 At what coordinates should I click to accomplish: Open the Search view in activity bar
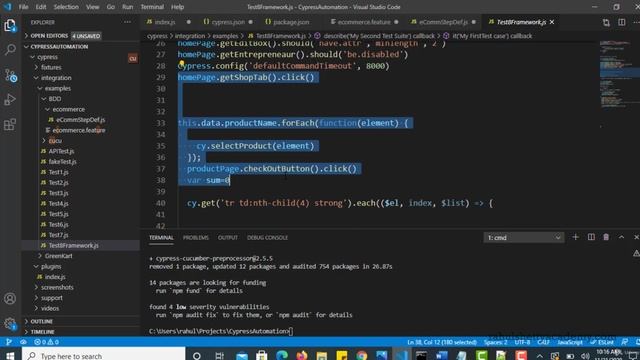click(10, 50)
